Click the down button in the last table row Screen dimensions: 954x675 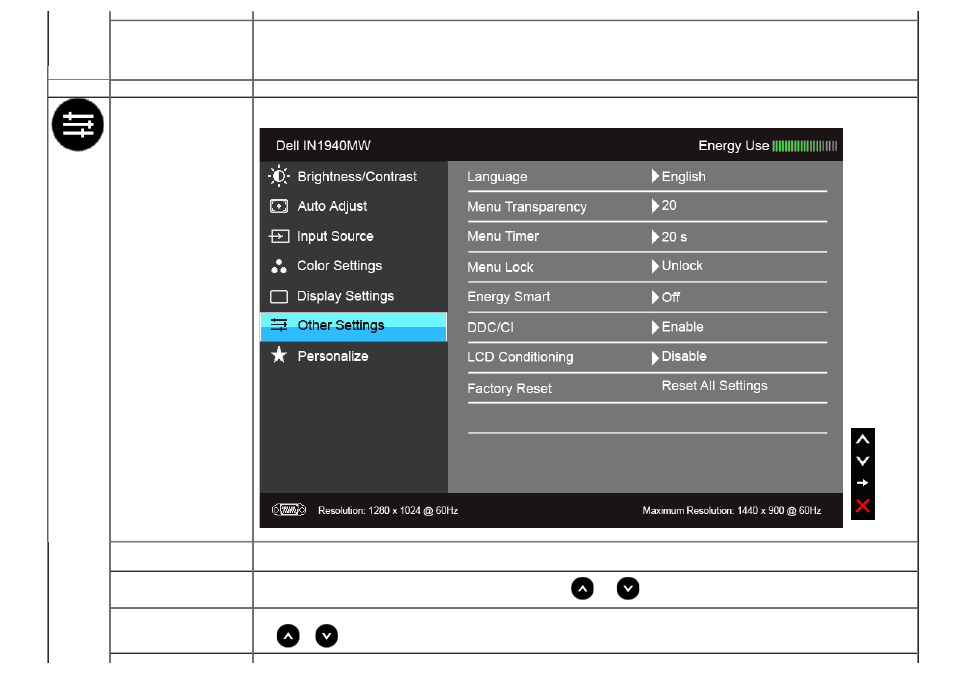(x=327, y=636)
